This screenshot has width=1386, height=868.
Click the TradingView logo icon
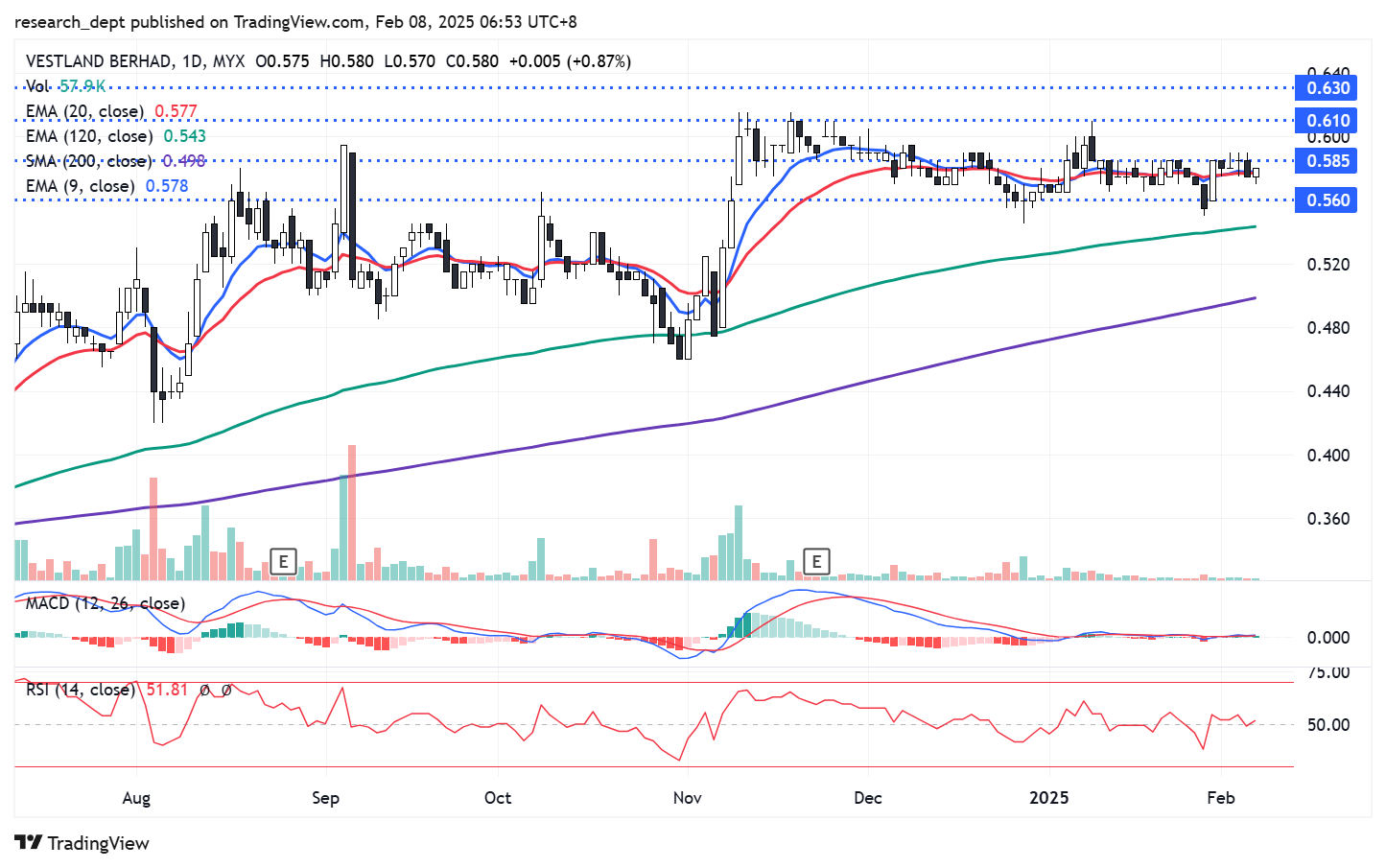coord(28,843)
